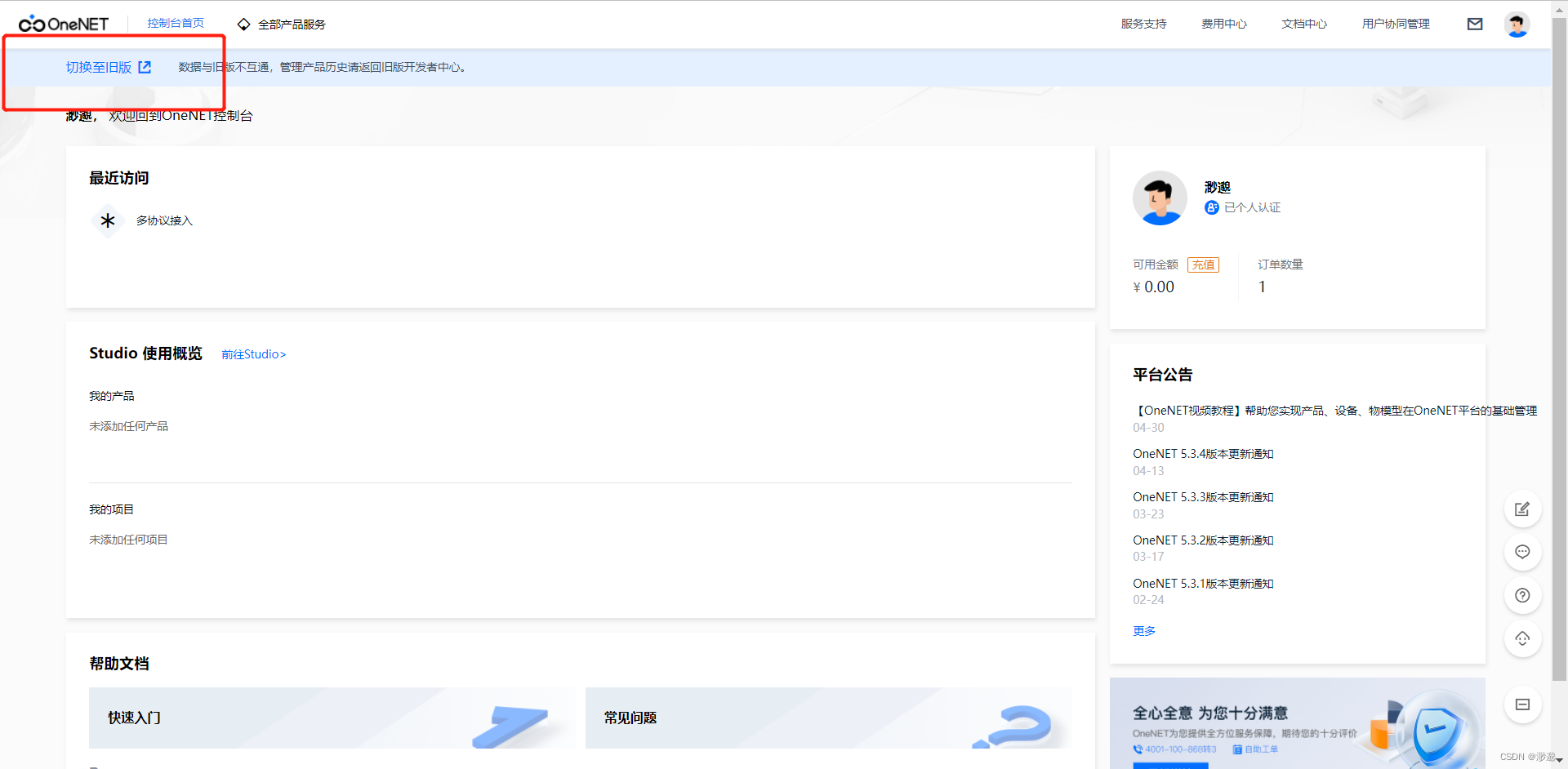Click the external link icon beside 切换至旧版
This screenshot has width=1568, height=769.
[x=145, y=67]
